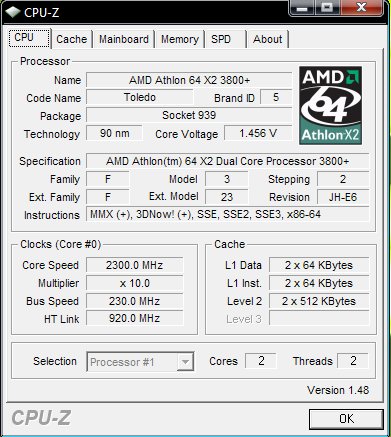Click the Brand ID value 5
Screen dimensions: 391x437
(x=276, y=97)
